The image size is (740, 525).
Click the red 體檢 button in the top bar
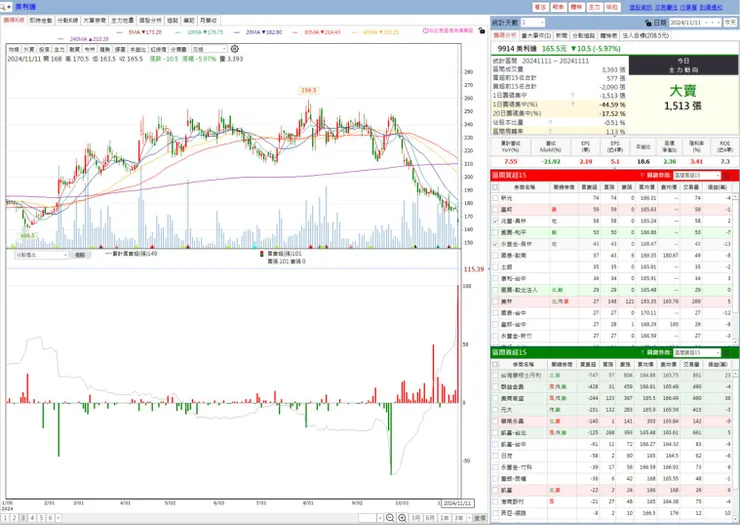(576, 7)
